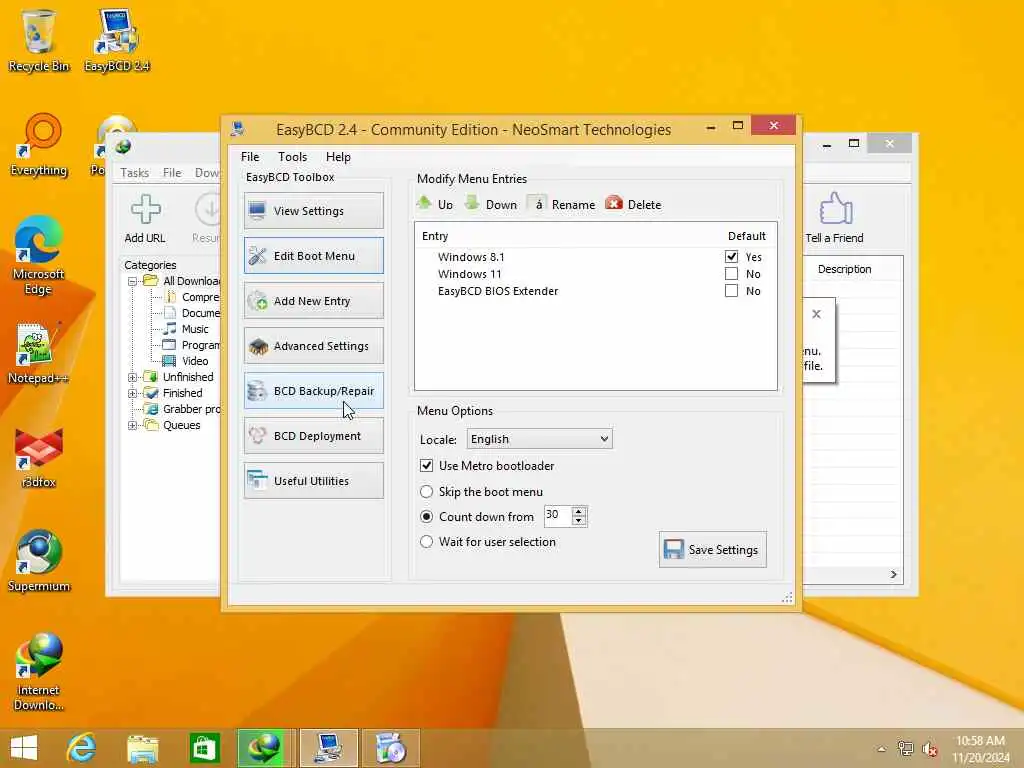Screen dimensions: 1024x768
Task: Open File Explorer from taskbar
Action: pyautogui.click(x=142, y=748)
